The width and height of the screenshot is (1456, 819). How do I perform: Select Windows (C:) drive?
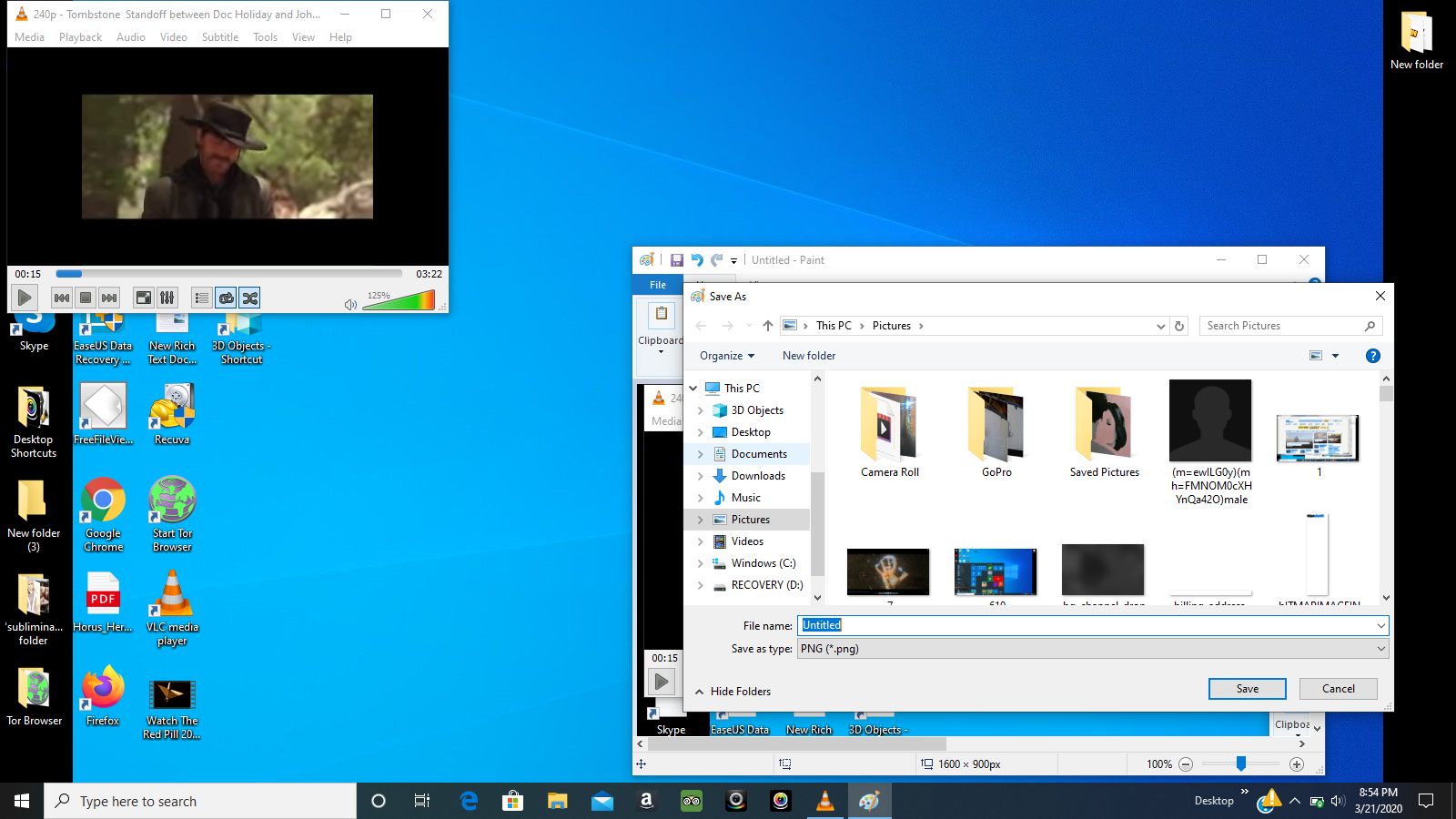(x=763, y=563)
